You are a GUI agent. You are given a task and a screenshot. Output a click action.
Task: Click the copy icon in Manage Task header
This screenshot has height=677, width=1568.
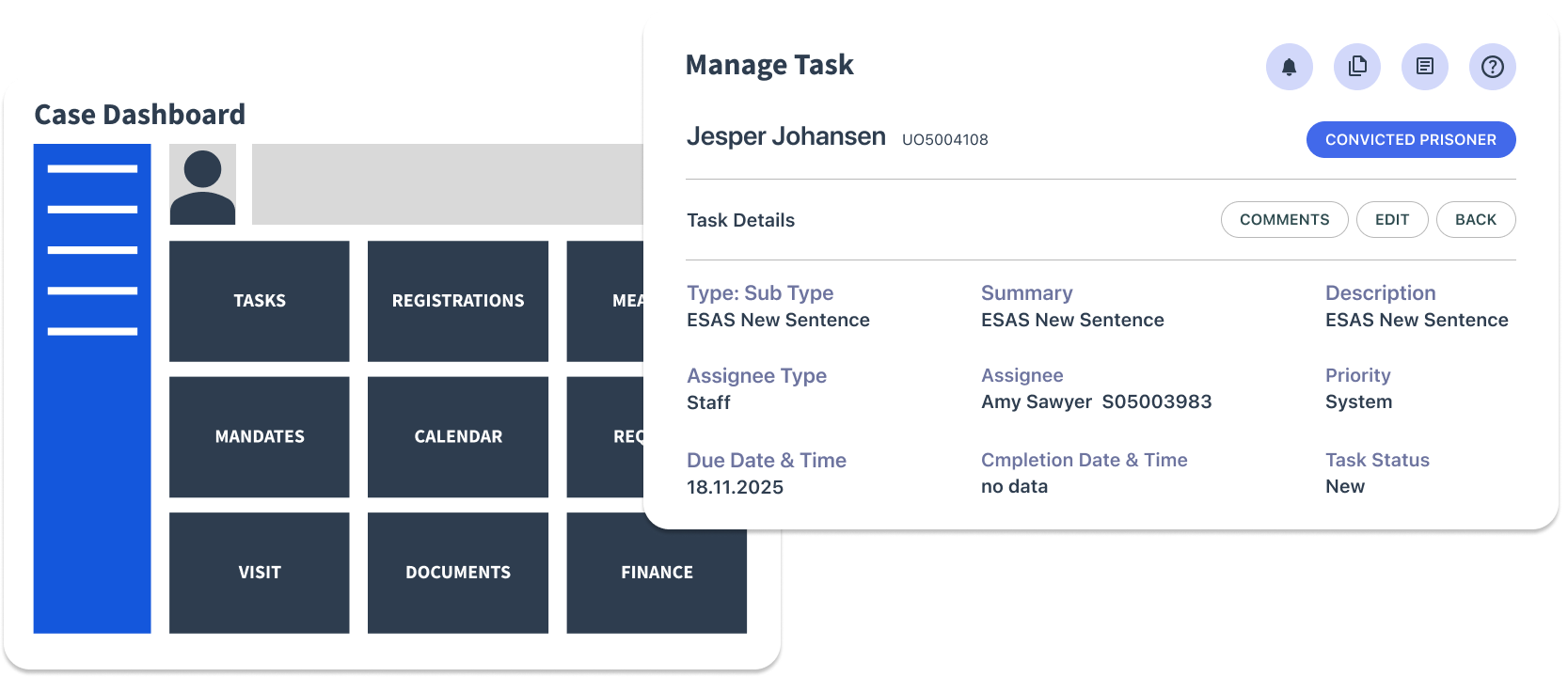(1356, 67)
